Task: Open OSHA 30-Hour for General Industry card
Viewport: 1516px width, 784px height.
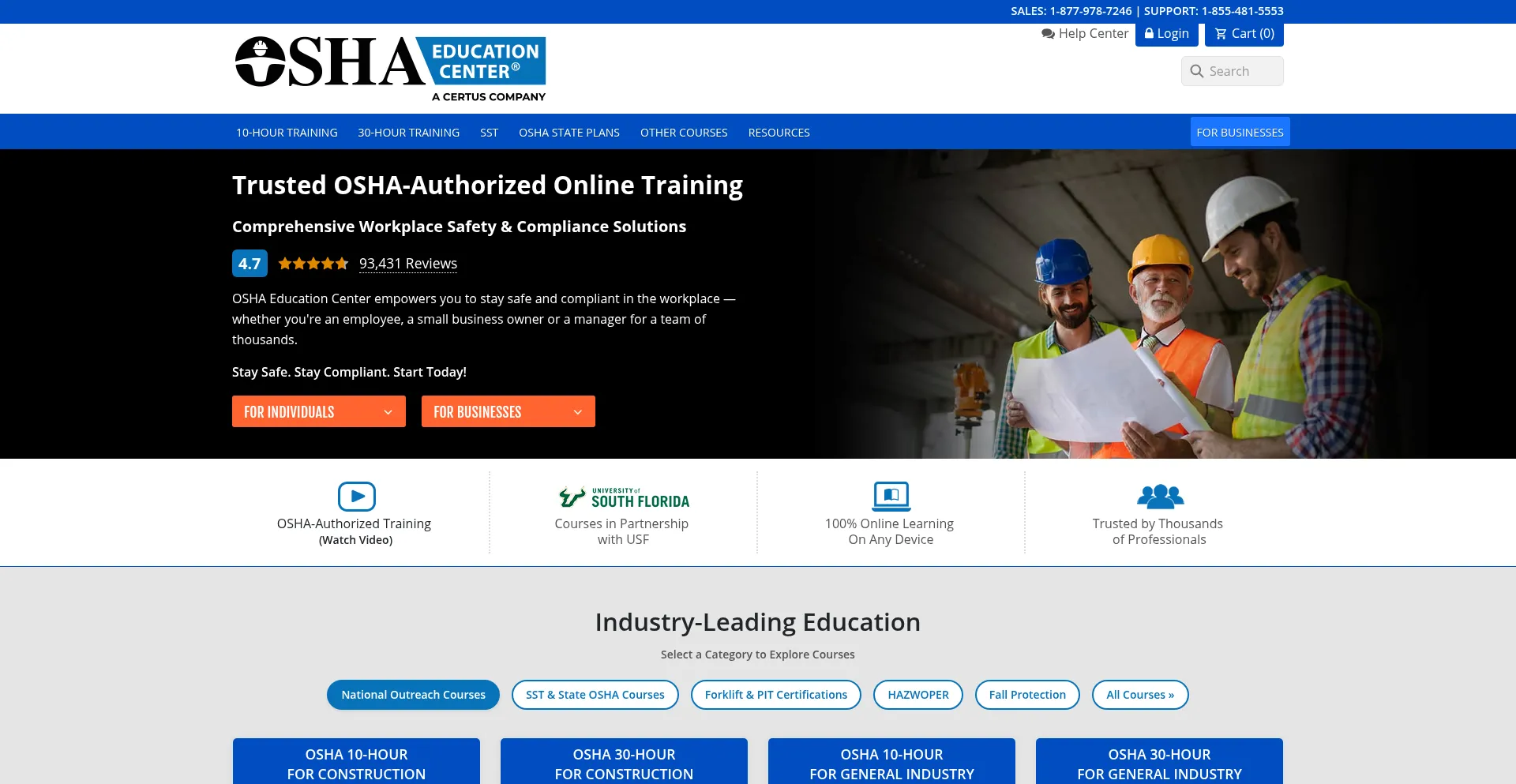Action: 1159,762
